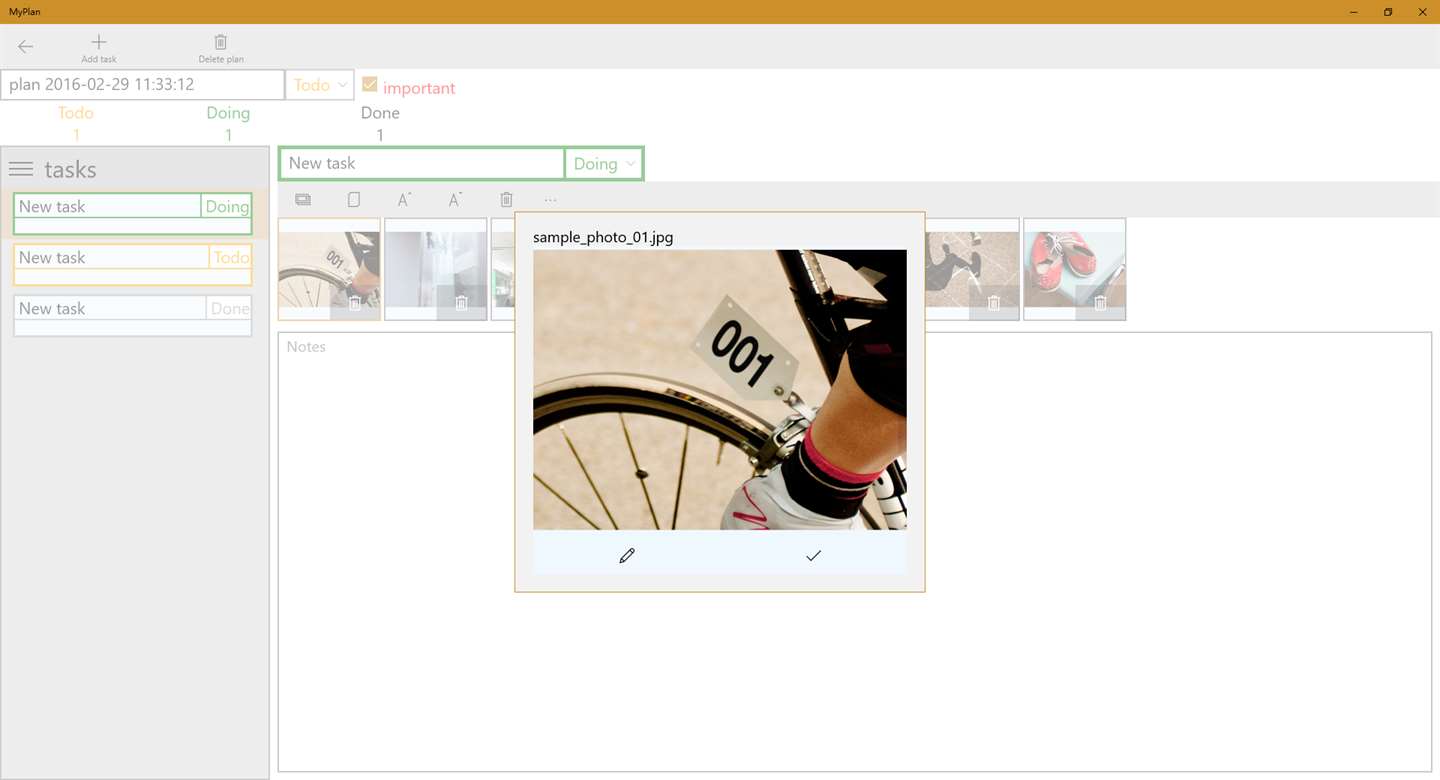Delete the red shoes photo thumbnail

[x=1100, y=303]
